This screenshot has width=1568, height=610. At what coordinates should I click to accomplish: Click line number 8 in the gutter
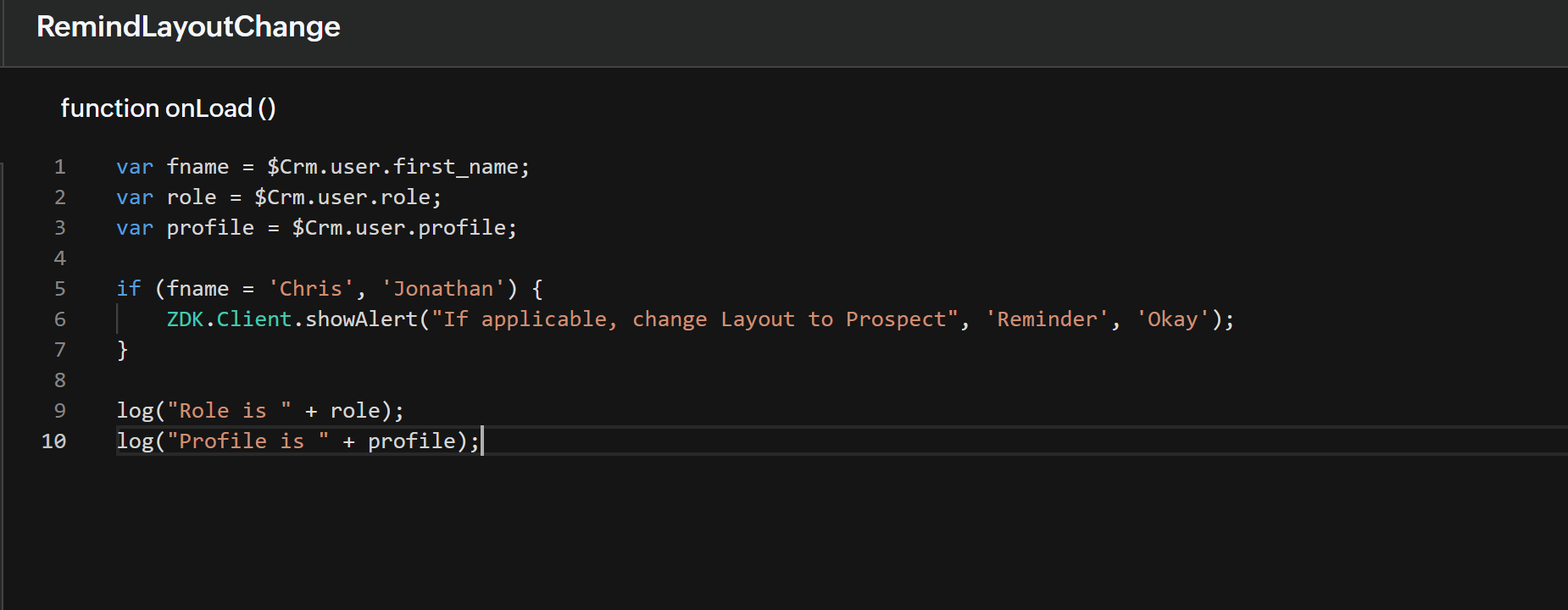tap(59, 380)
